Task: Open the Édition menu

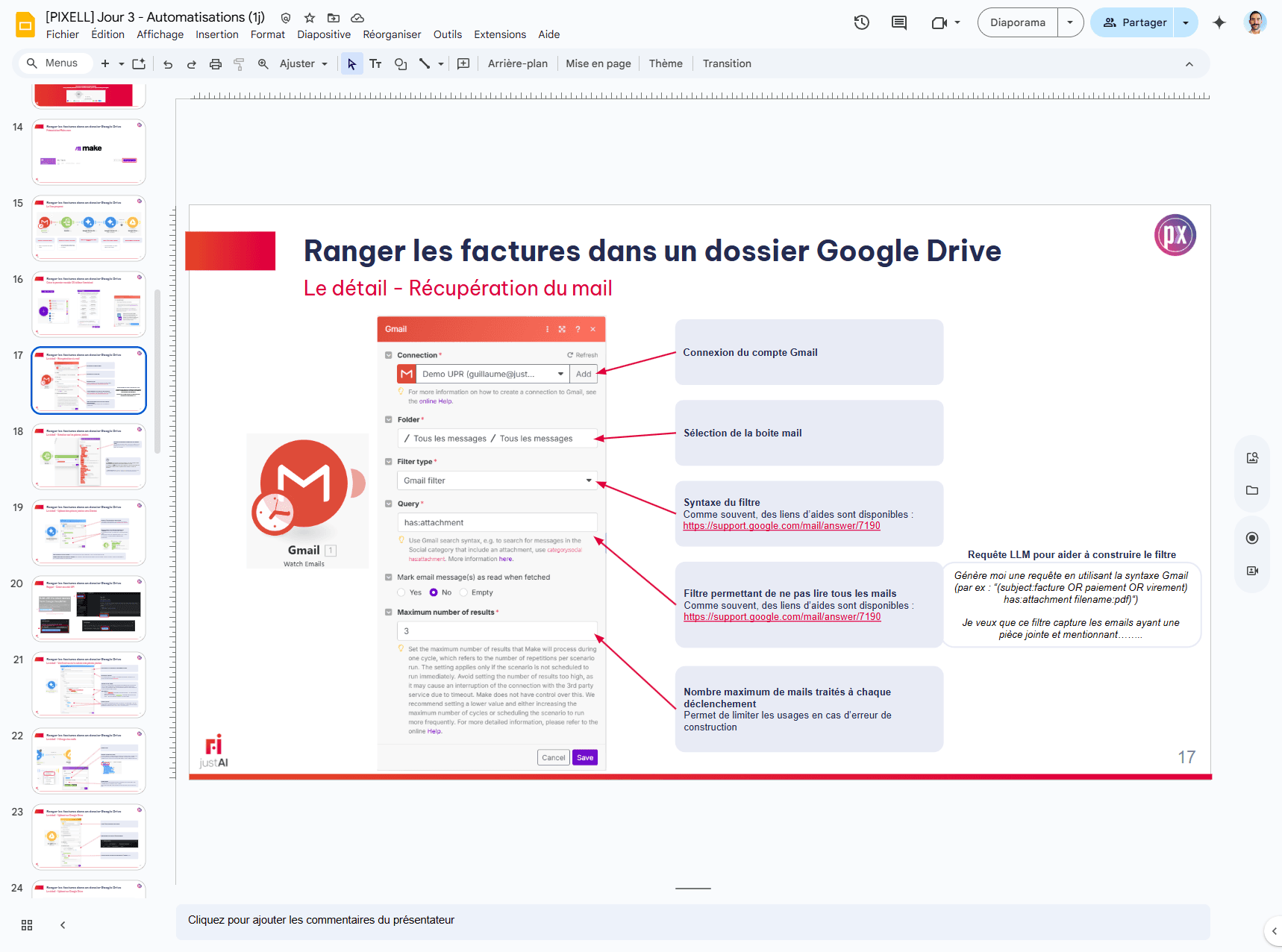Action: [107, 34]
